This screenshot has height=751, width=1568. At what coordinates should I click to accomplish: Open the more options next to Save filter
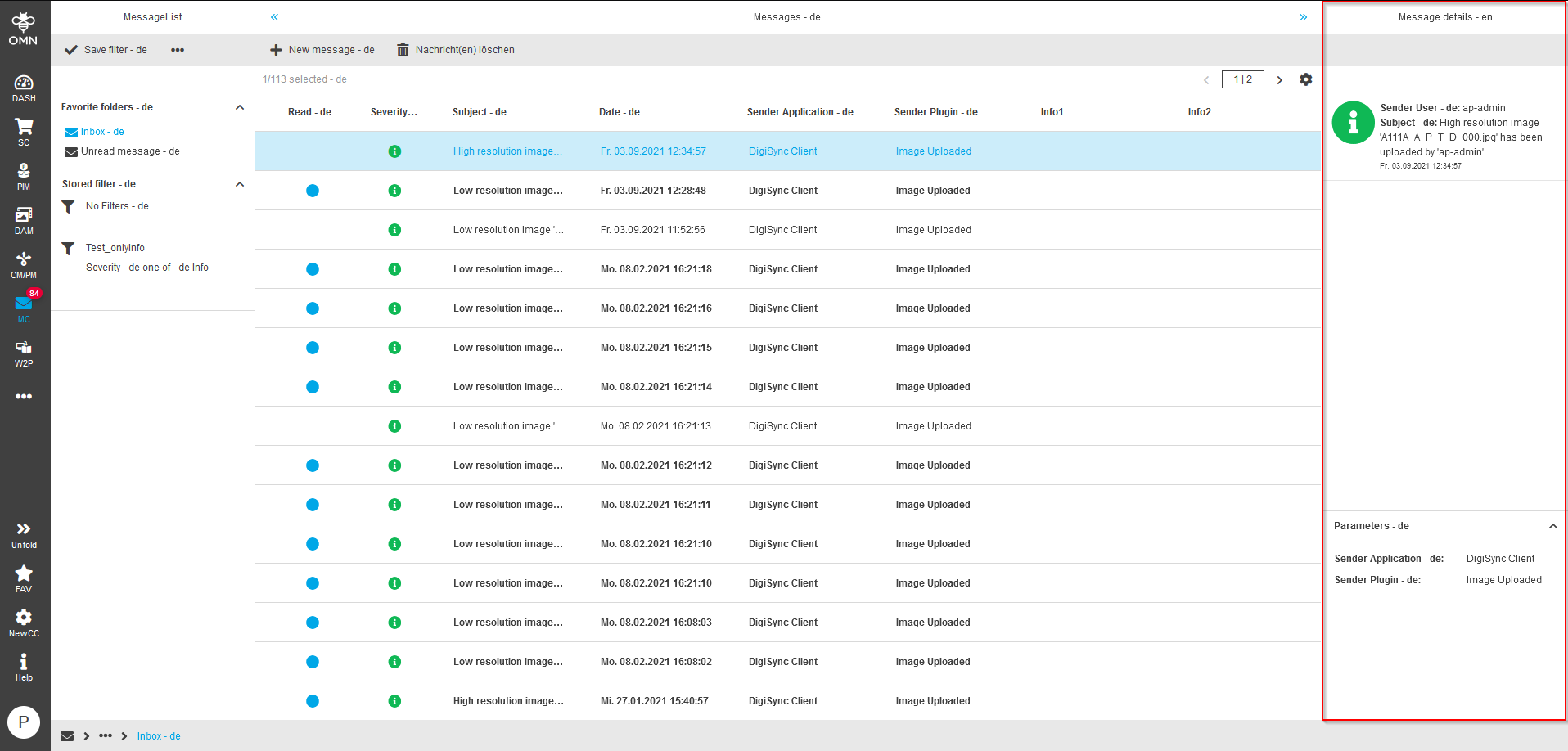pyautogui.click(x=178, y=50)
